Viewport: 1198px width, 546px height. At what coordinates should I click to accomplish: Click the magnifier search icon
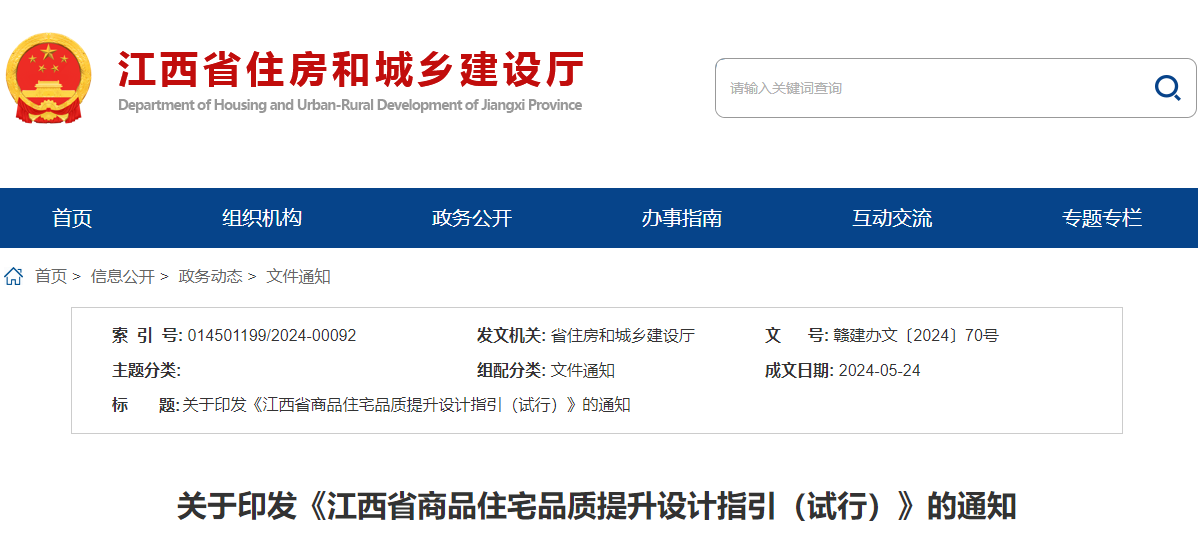[x=1167, y=88]
